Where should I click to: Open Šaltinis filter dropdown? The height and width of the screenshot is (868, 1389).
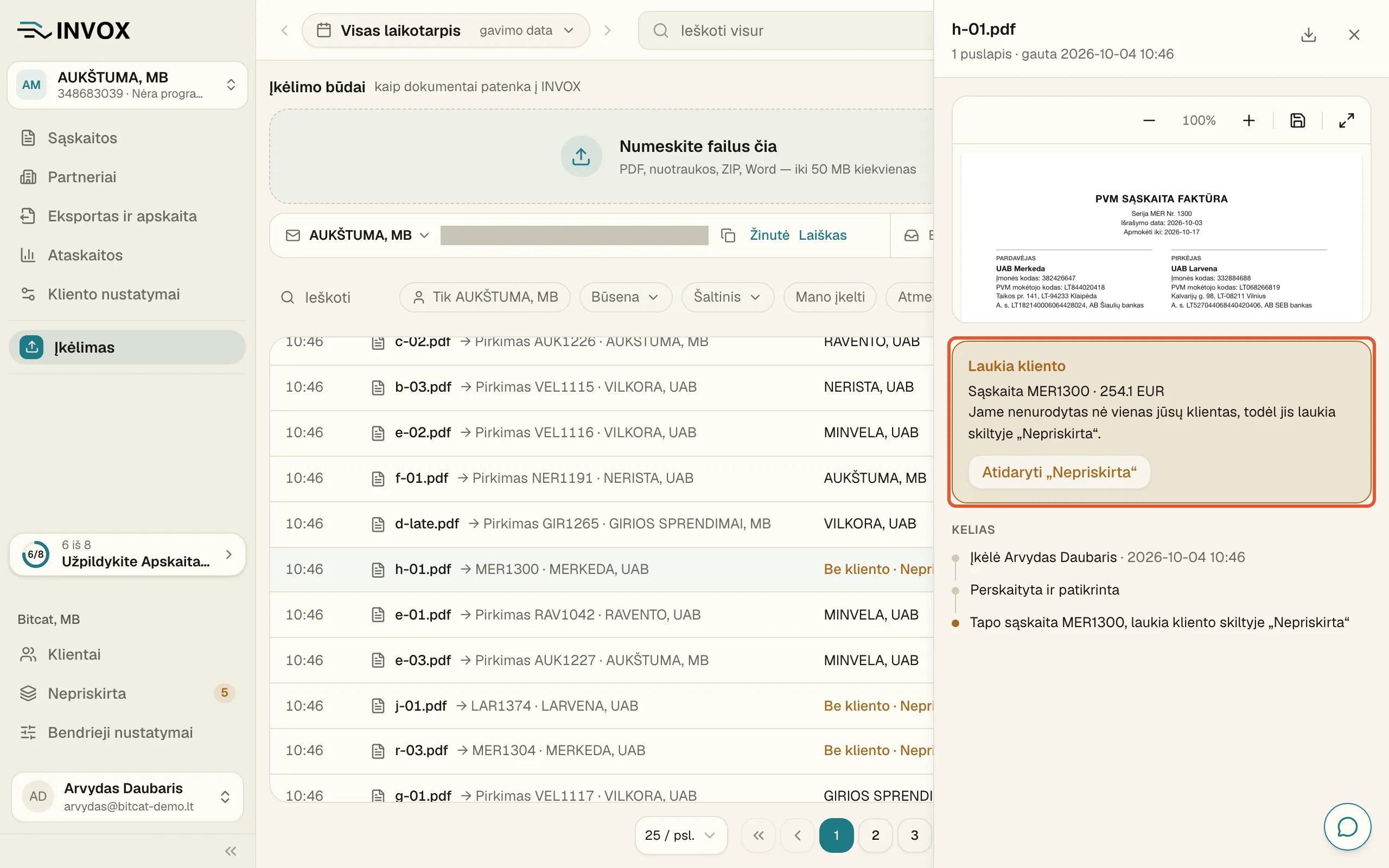coord(728,297)
